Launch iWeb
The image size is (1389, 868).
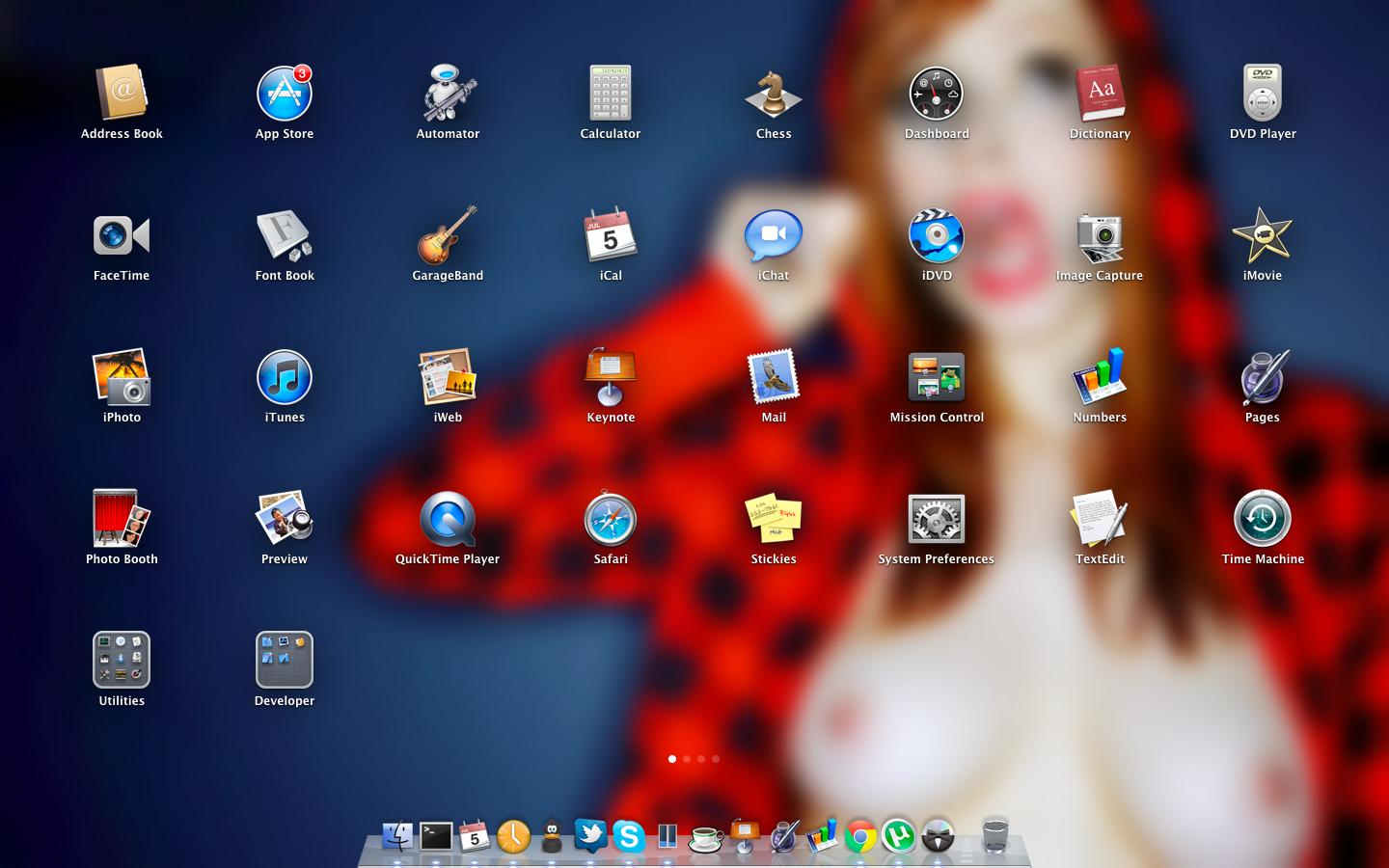(x=448, y=377)
